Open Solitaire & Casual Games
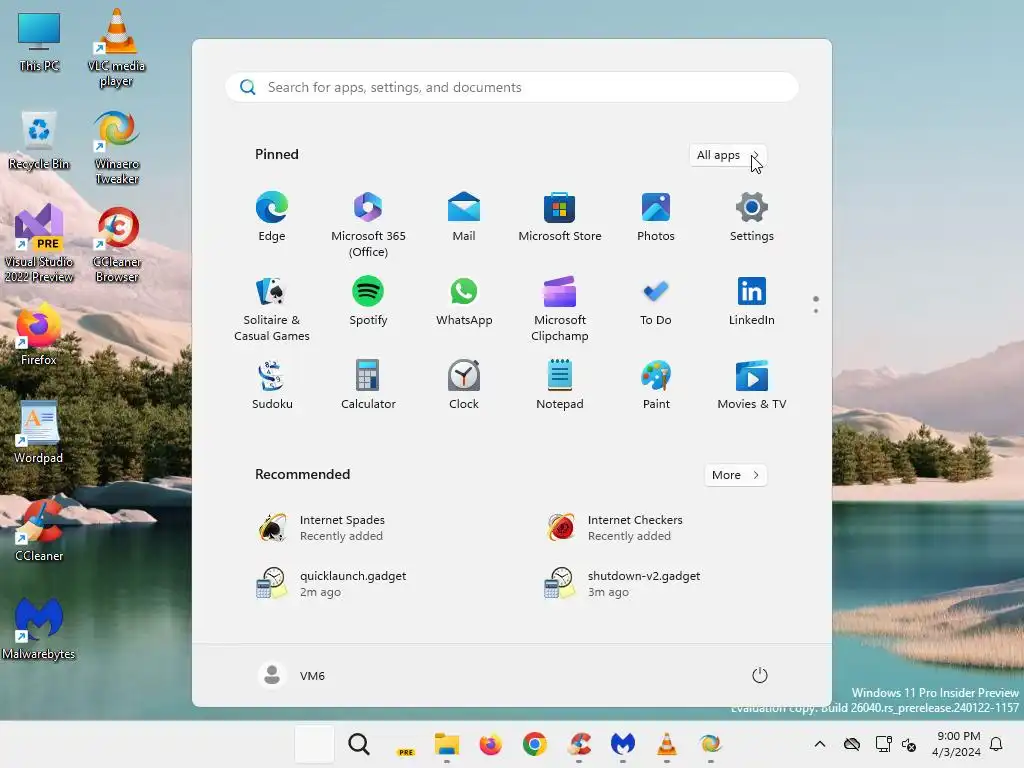The width and height of the screenshot is (1024, 768). pos(272,310)
